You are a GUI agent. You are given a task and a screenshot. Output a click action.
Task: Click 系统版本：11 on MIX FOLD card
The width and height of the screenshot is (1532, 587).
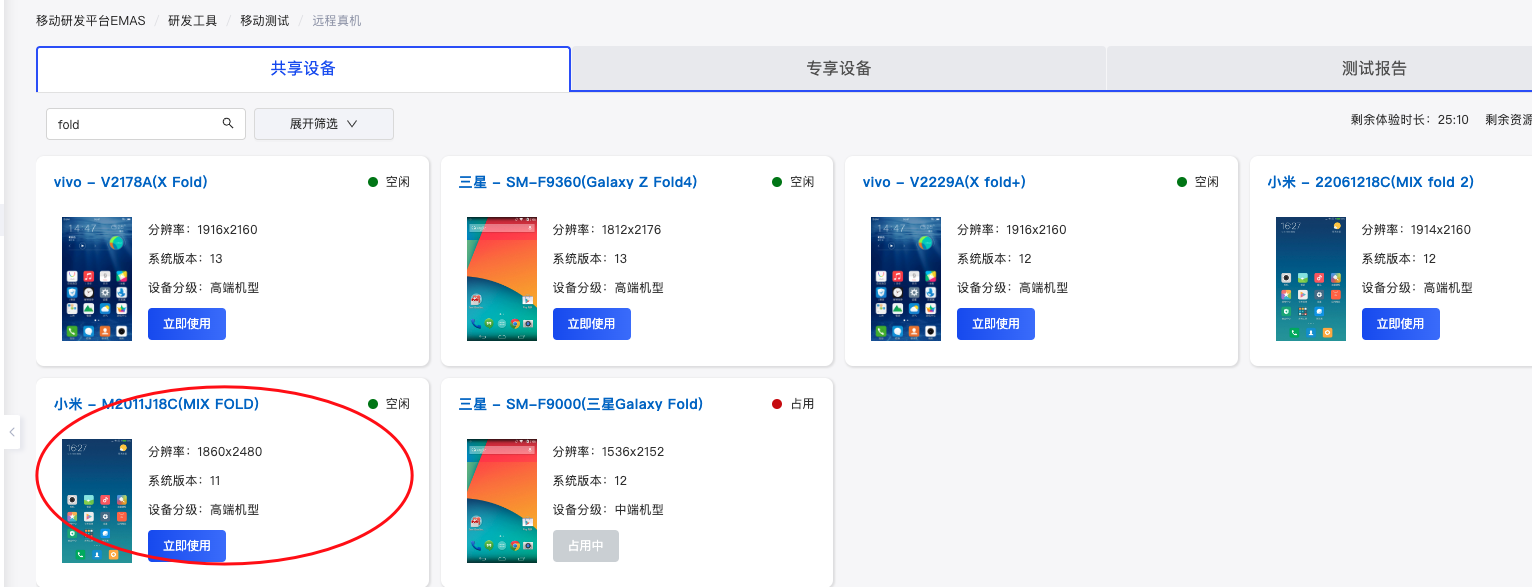(x=184, y=481)
